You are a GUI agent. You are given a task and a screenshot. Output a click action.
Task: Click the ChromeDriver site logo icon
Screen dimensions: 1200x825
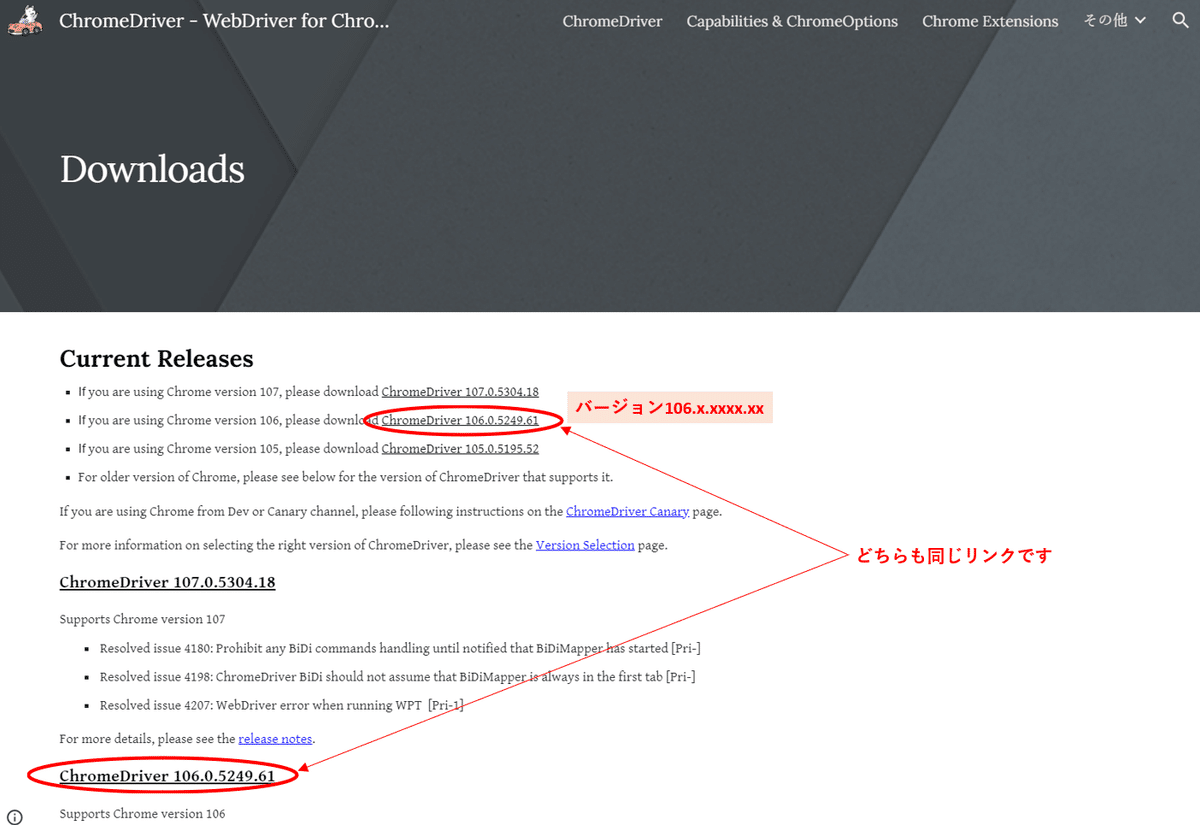click(x=25, y=21)
